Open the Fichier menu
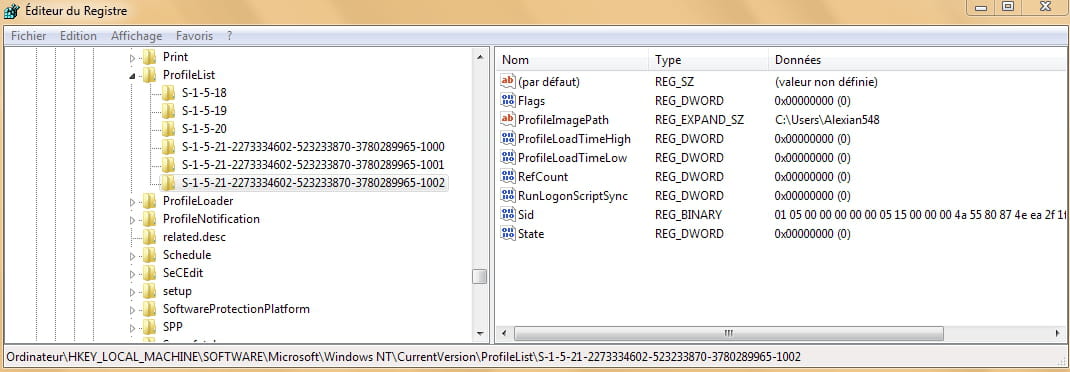This screenshot has height=372, width=1070. pos(29,36)
